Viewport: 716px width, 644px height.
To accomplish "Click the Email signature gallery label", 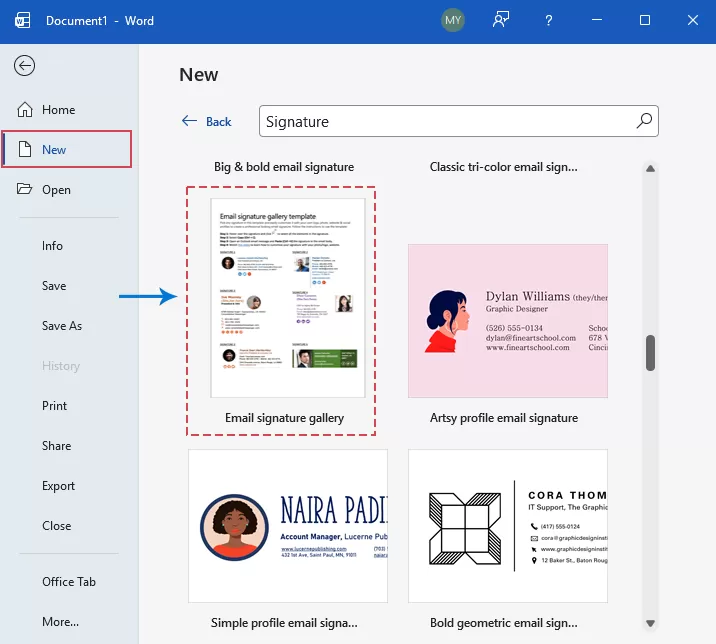I will tap(284, 418).
